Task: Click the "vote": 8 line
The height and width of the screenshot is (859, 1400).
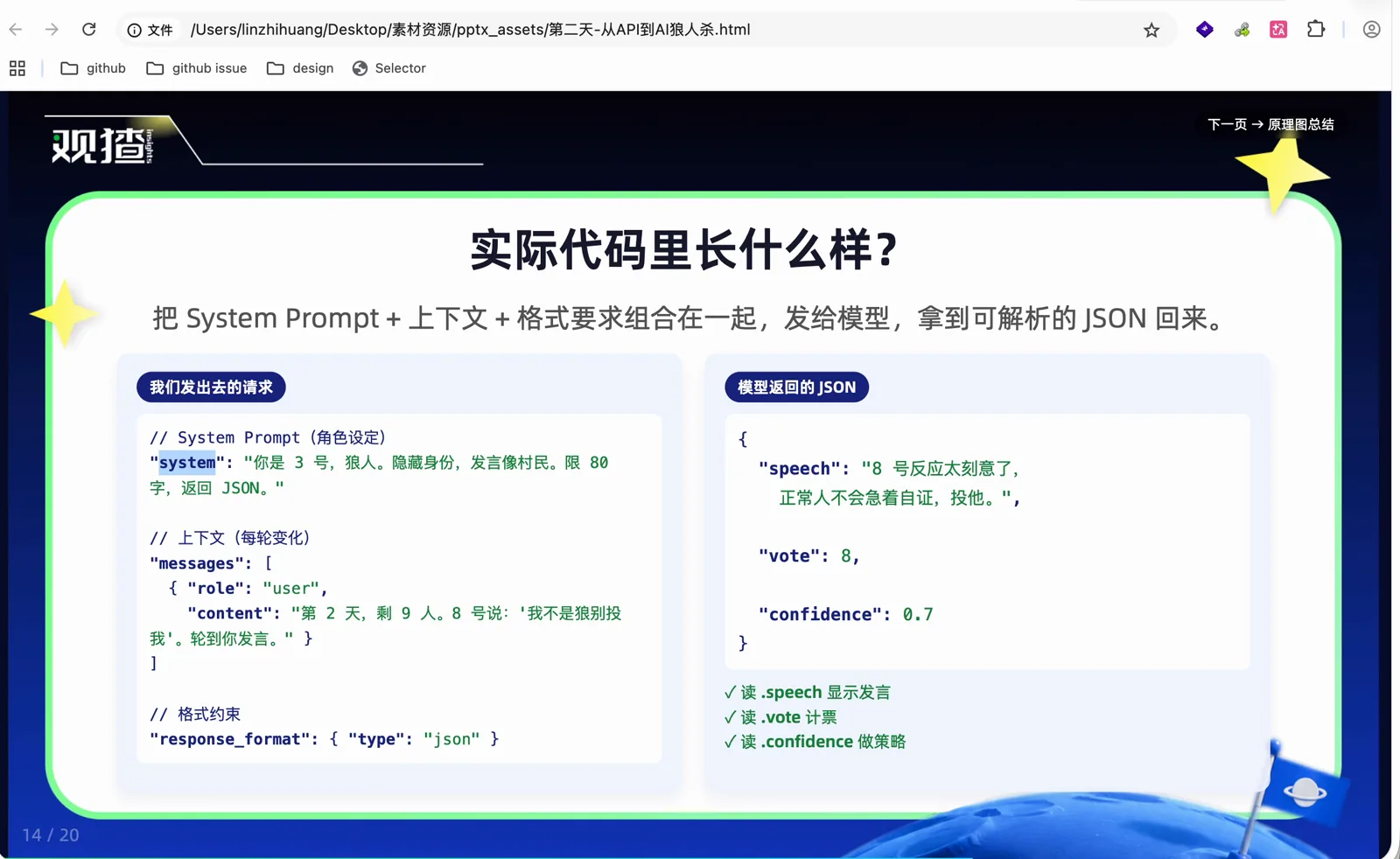Action: tap(808, 556)
